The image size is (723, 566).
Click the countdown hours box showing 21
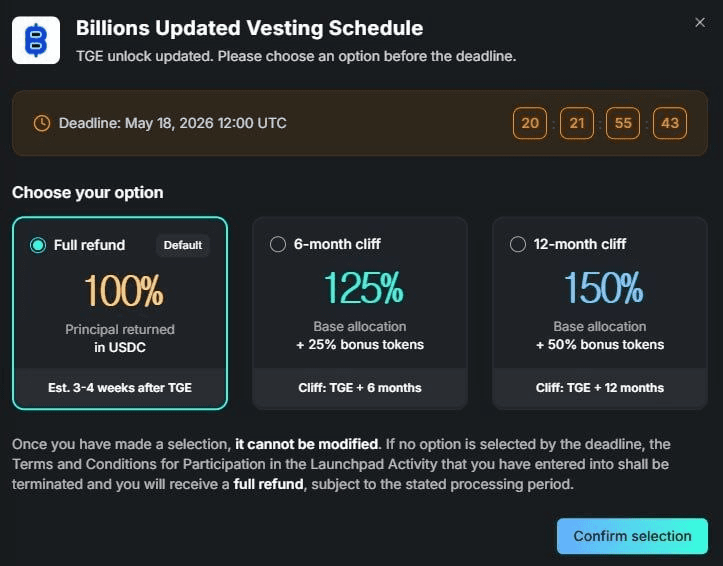(576, 123)
